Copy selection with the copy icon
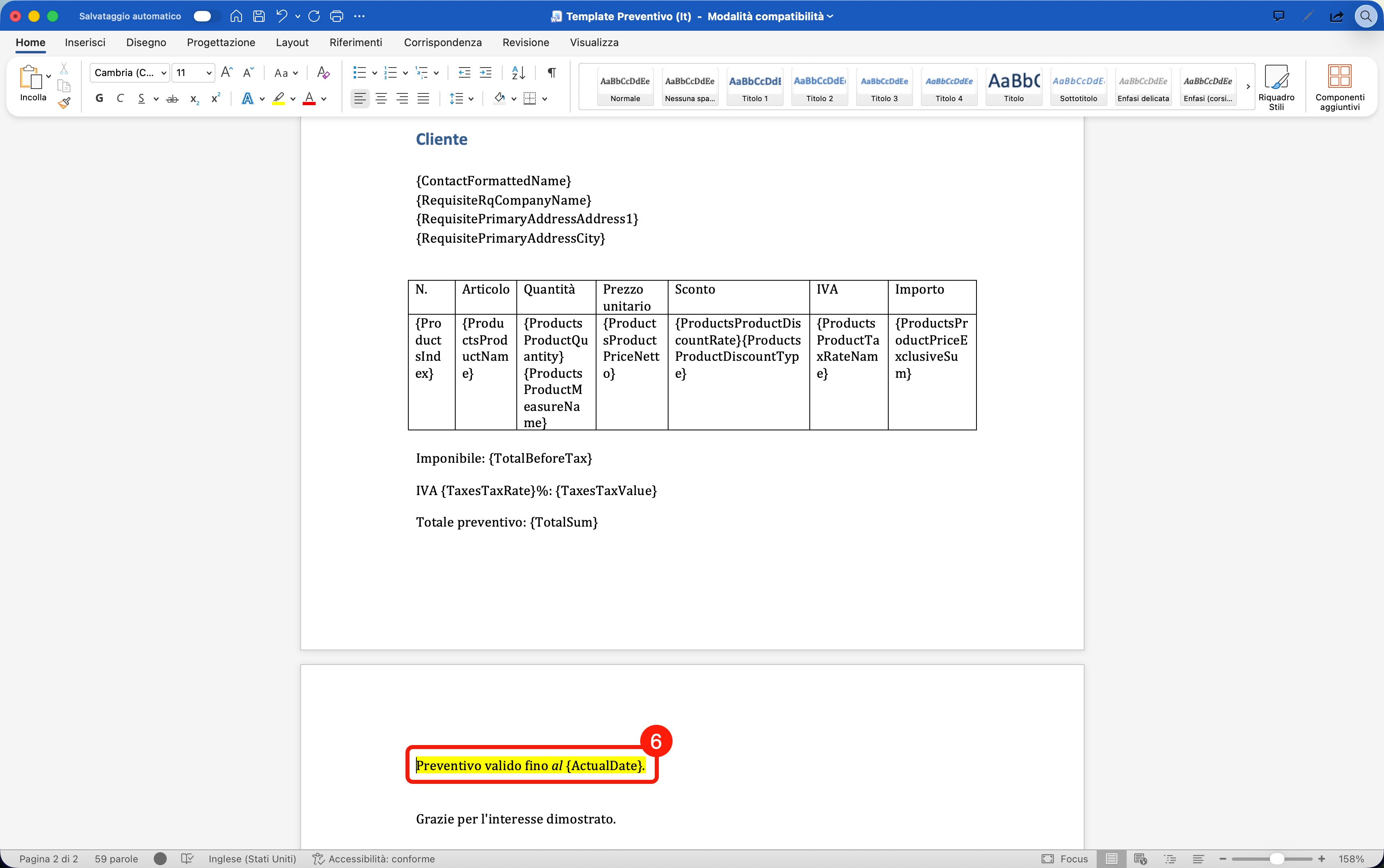1384x868 pixels. 64,86
